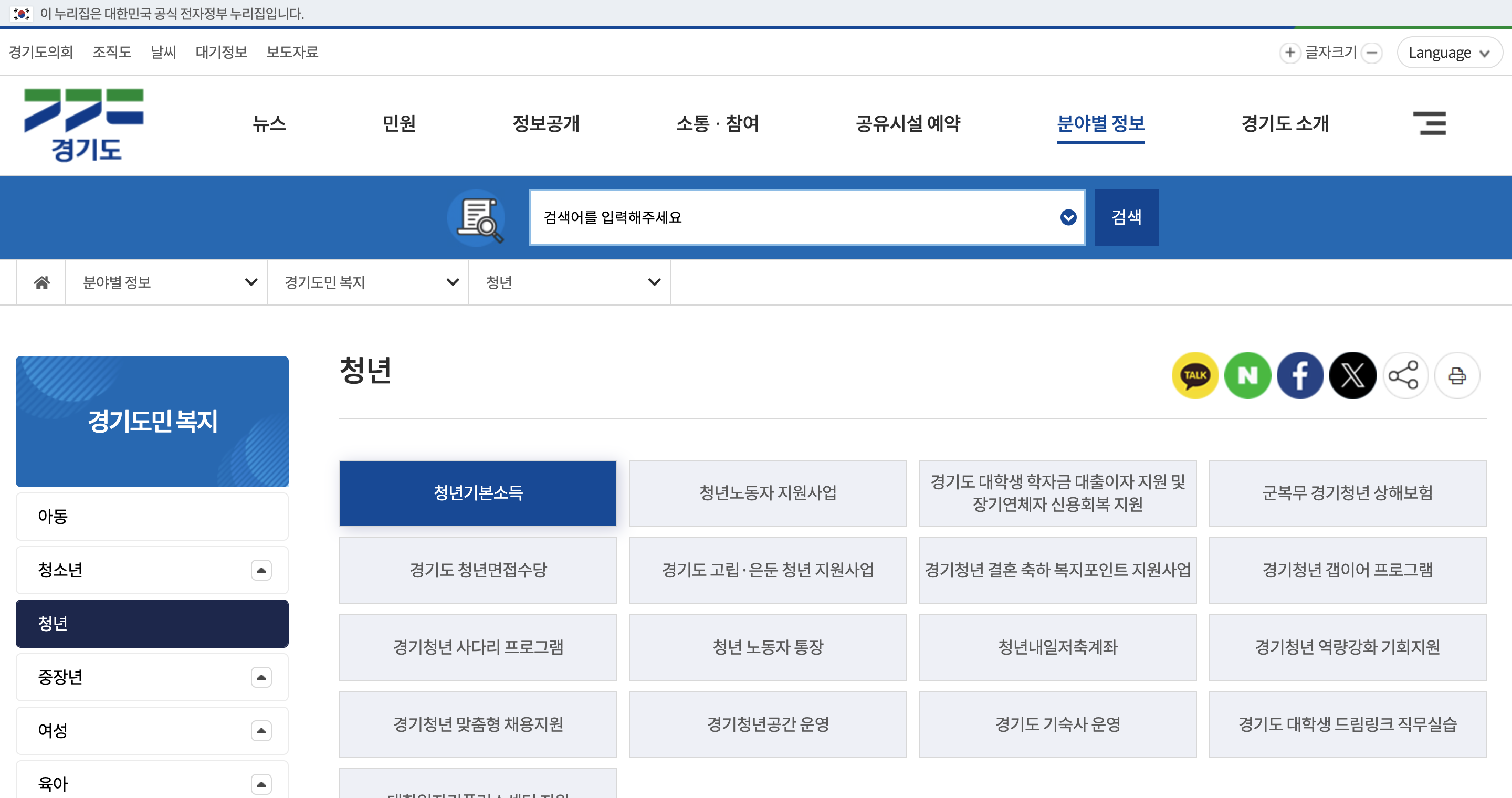Open 소통·참여 main menu
Viewport: 1512px width, 798px height.
717,124
